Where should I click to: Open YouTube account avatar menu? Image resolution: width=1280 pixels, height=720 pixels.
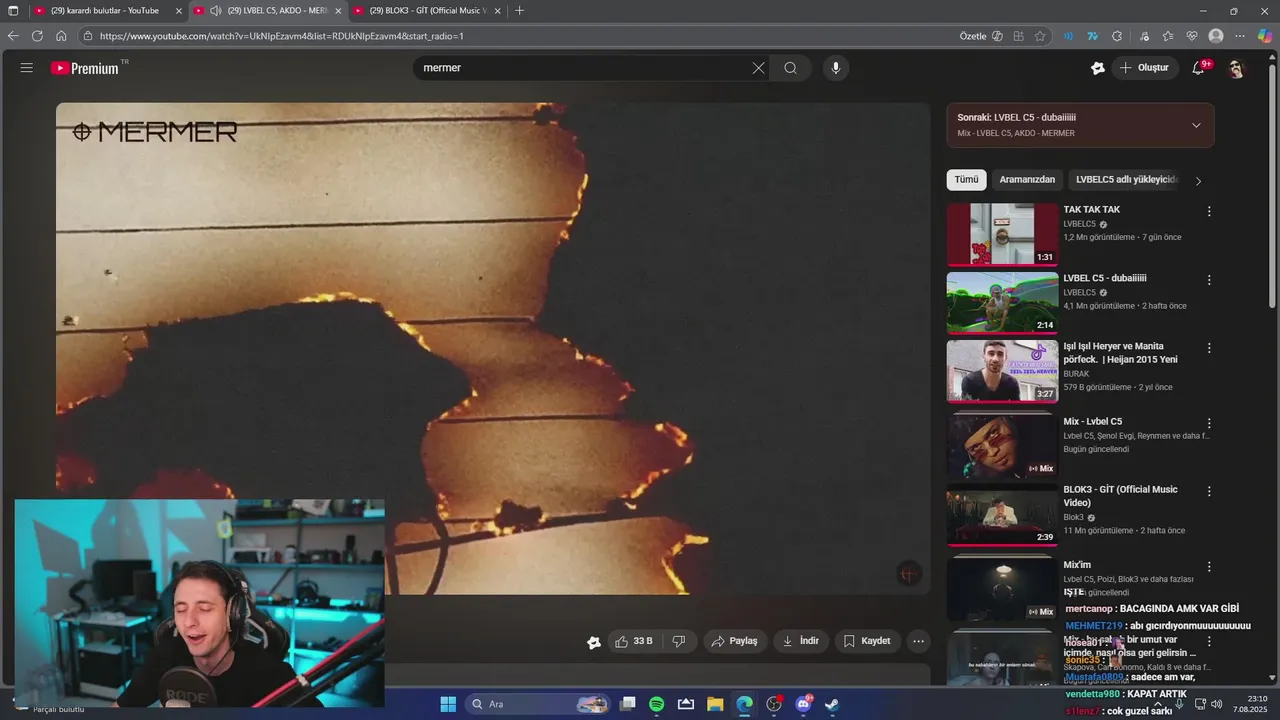1236,68
